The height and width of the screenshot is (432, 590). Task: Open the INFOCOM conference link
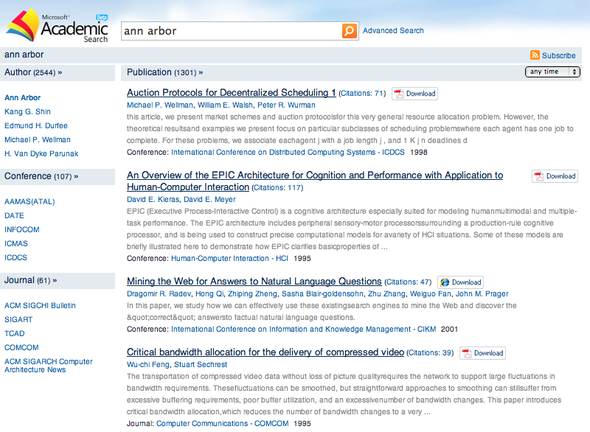(x=22, y=230)
